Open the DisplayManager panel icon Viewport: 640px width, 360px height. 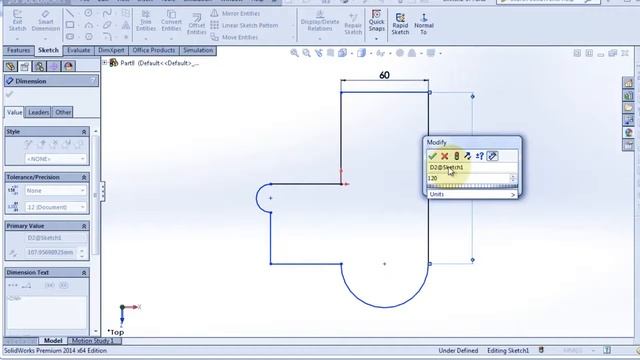point(68,66)
